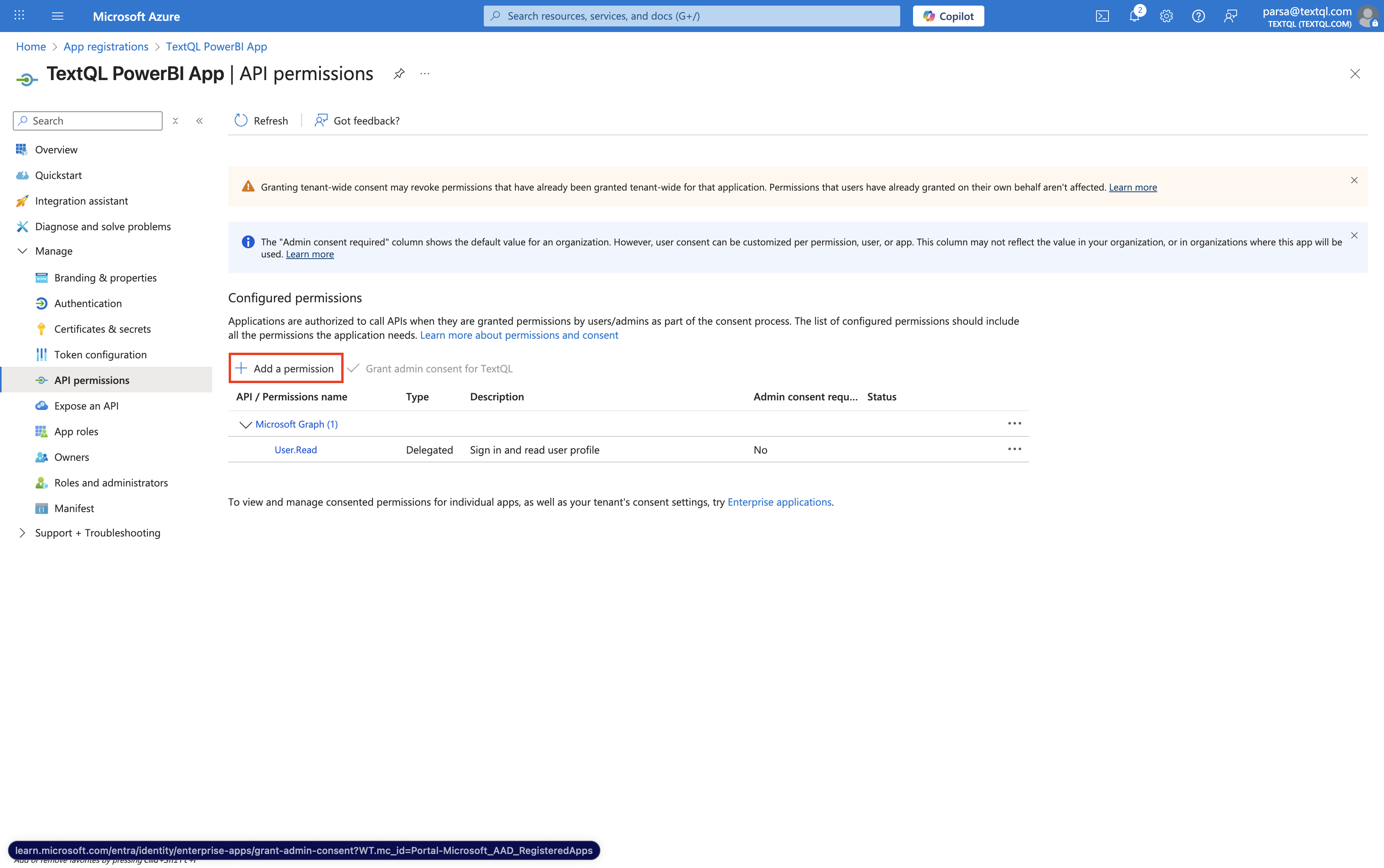1384x868 pixels.
Task: Open the Azure portal hamburger menu
Action: 57,16
